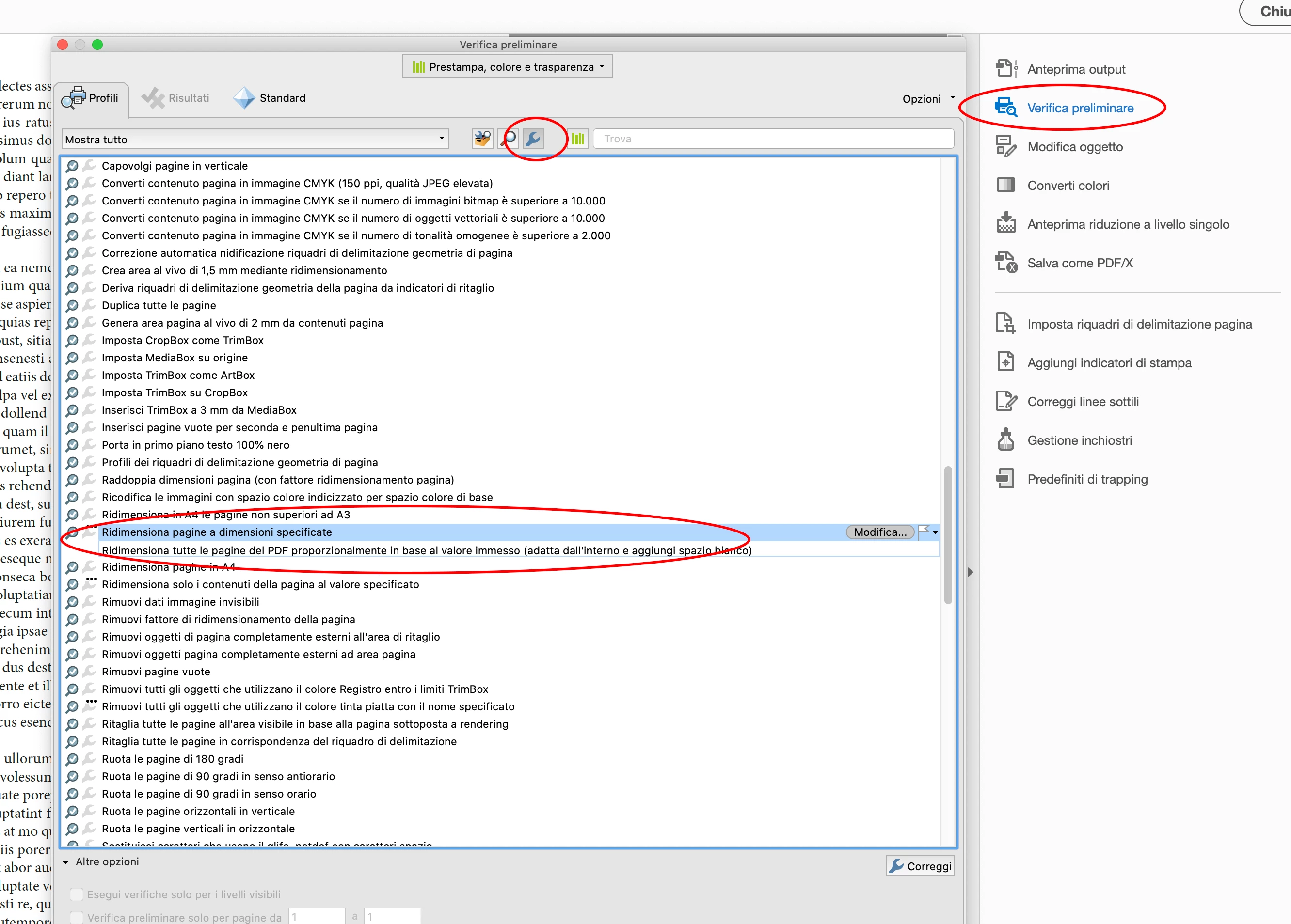Open Anteprima output tool
This screenshot has width=1291, height=924.
pyautogui.click(x=1075, y=69)
